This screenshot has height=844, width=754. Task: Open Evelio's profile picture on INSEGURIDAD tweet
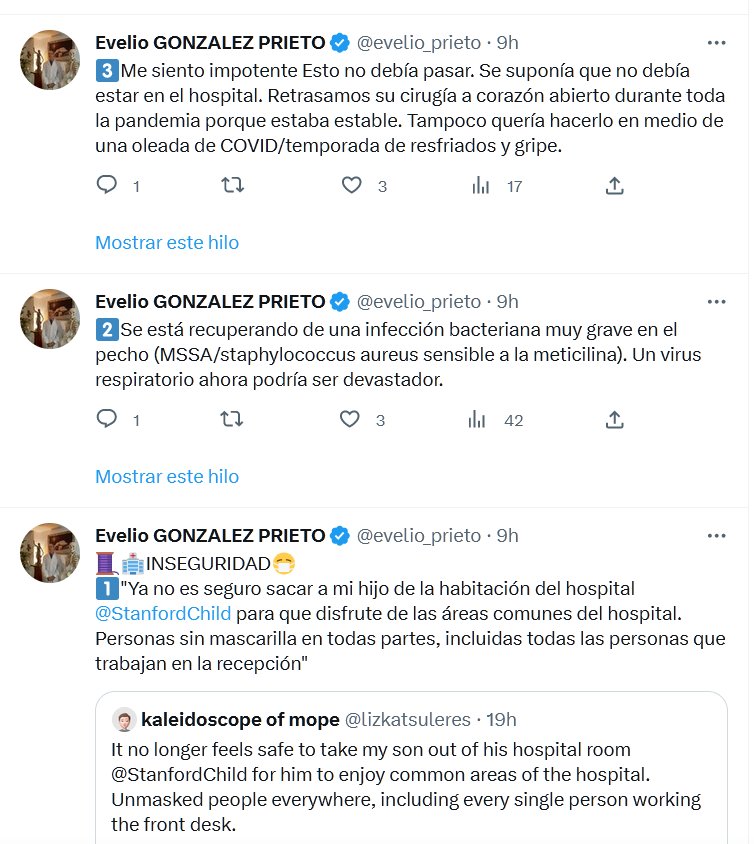tap(50, 553)
